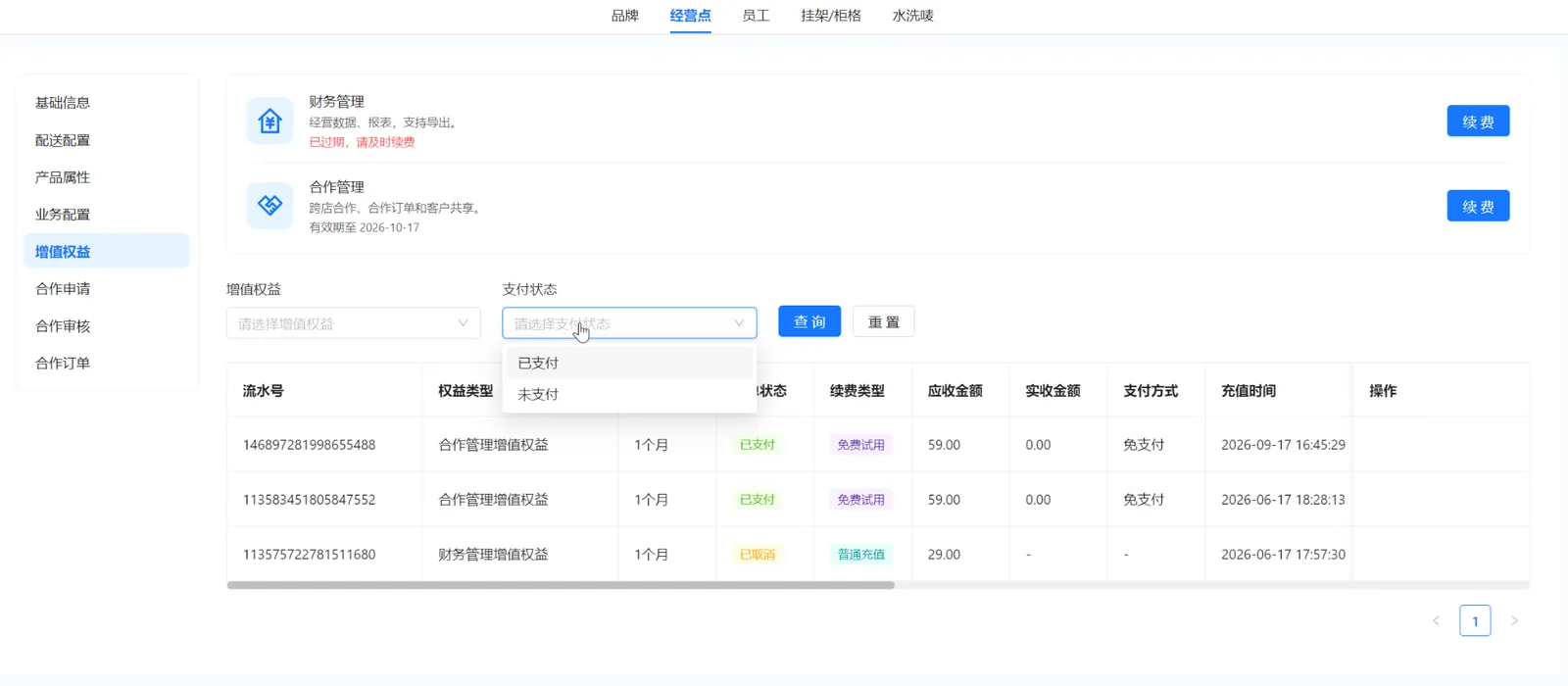Click 续费 button for 合作管理

pos(1478,206)
